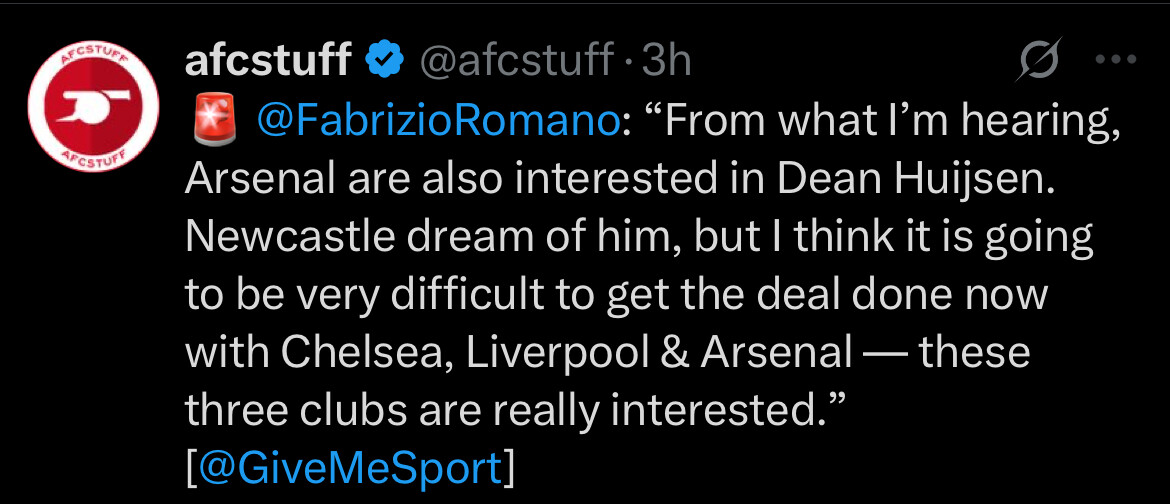The image size is (1170, 504).
Task: Click the "Chelsea, Liverpool & Arsenal" text
Action: pos(568,354)
